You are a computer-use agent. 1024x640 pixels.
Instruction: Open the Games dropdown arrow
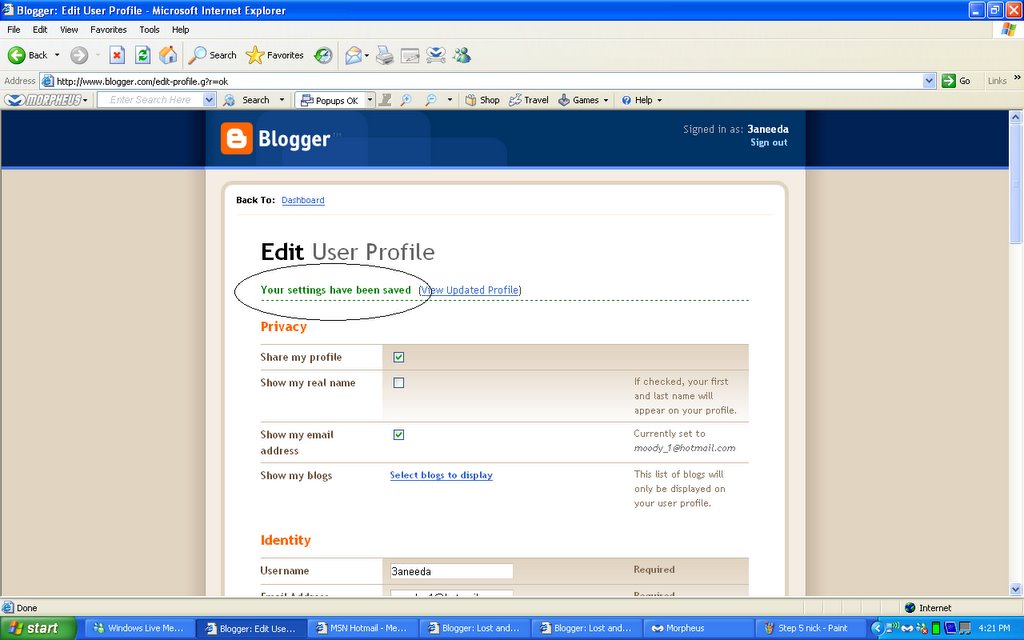[x=606, y=100]
